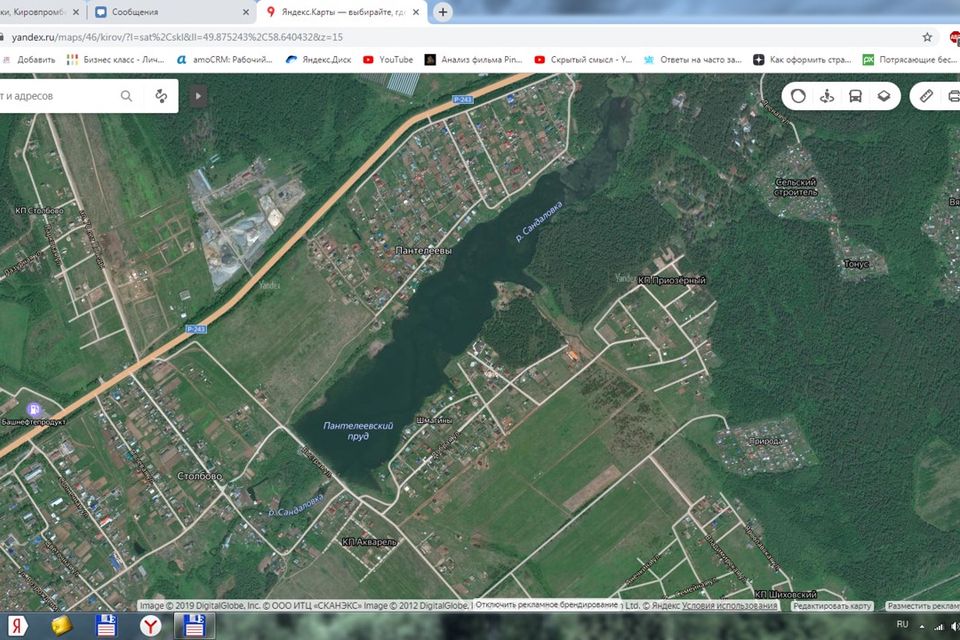Screen dimensions: 960x640
Task: Open a new browser tab
Action: (443, 12)
